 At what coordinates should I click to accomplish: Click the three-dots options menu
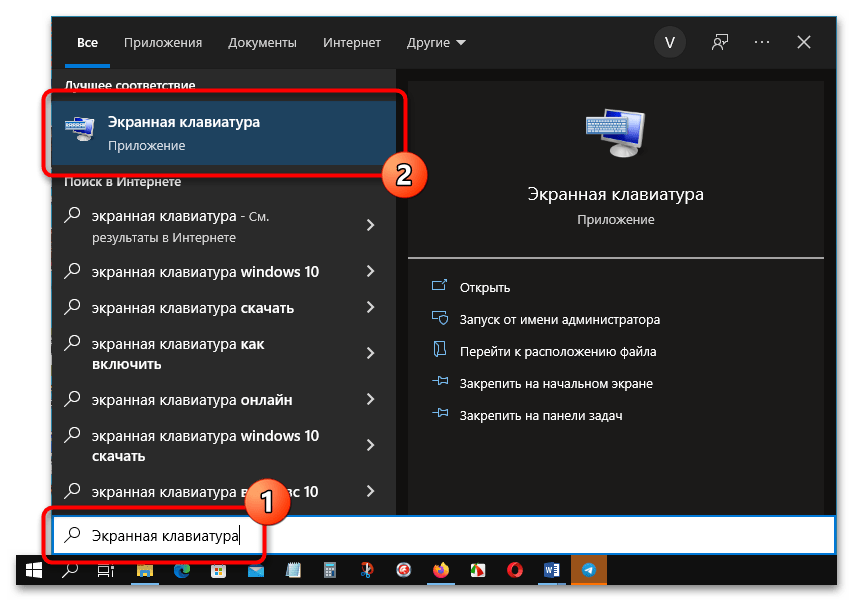762,42
